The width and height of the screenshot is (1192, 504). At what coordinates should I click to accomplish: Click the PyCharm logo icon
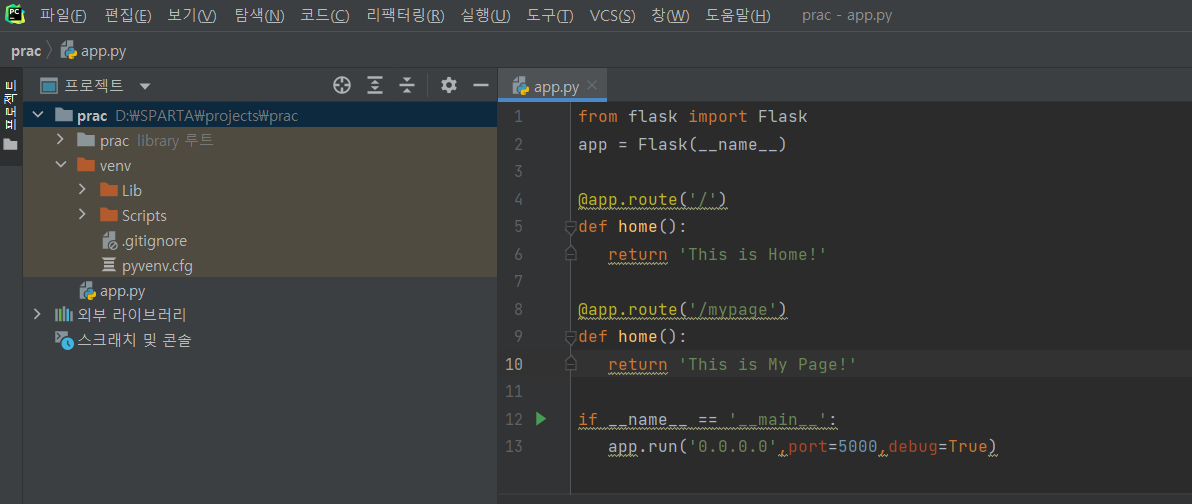(14, 15)
